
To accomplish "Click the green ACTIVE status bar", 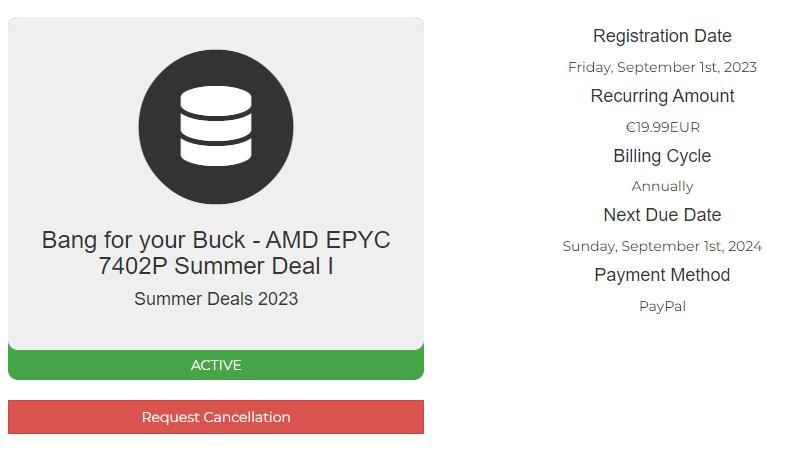I will pos(216,365).
